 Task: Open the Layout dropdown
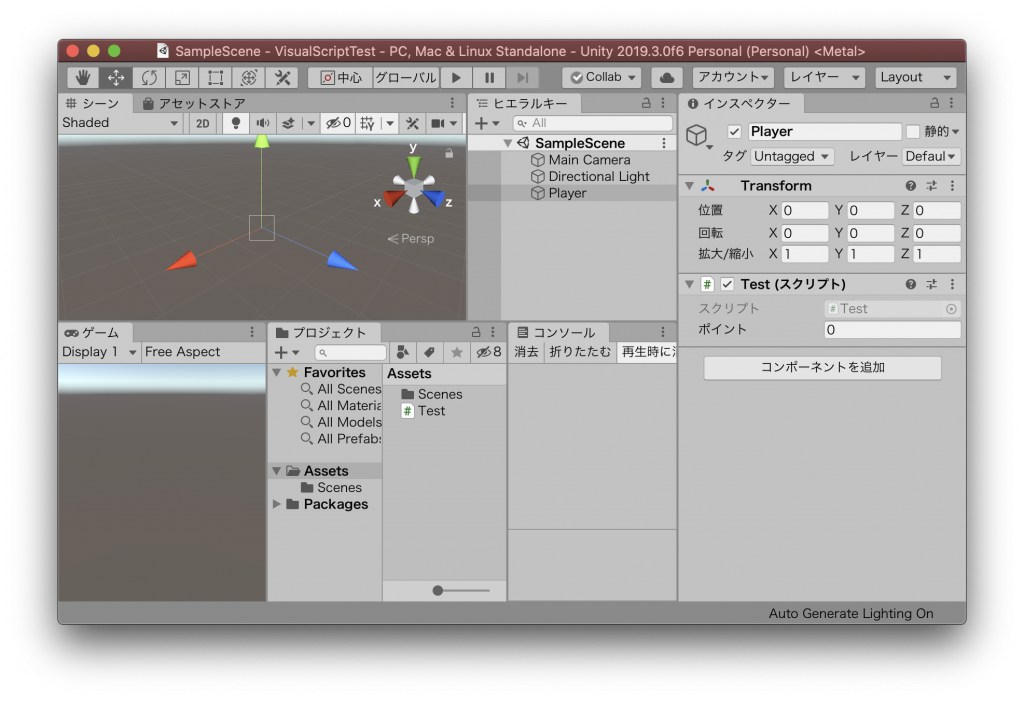[915, 78]
